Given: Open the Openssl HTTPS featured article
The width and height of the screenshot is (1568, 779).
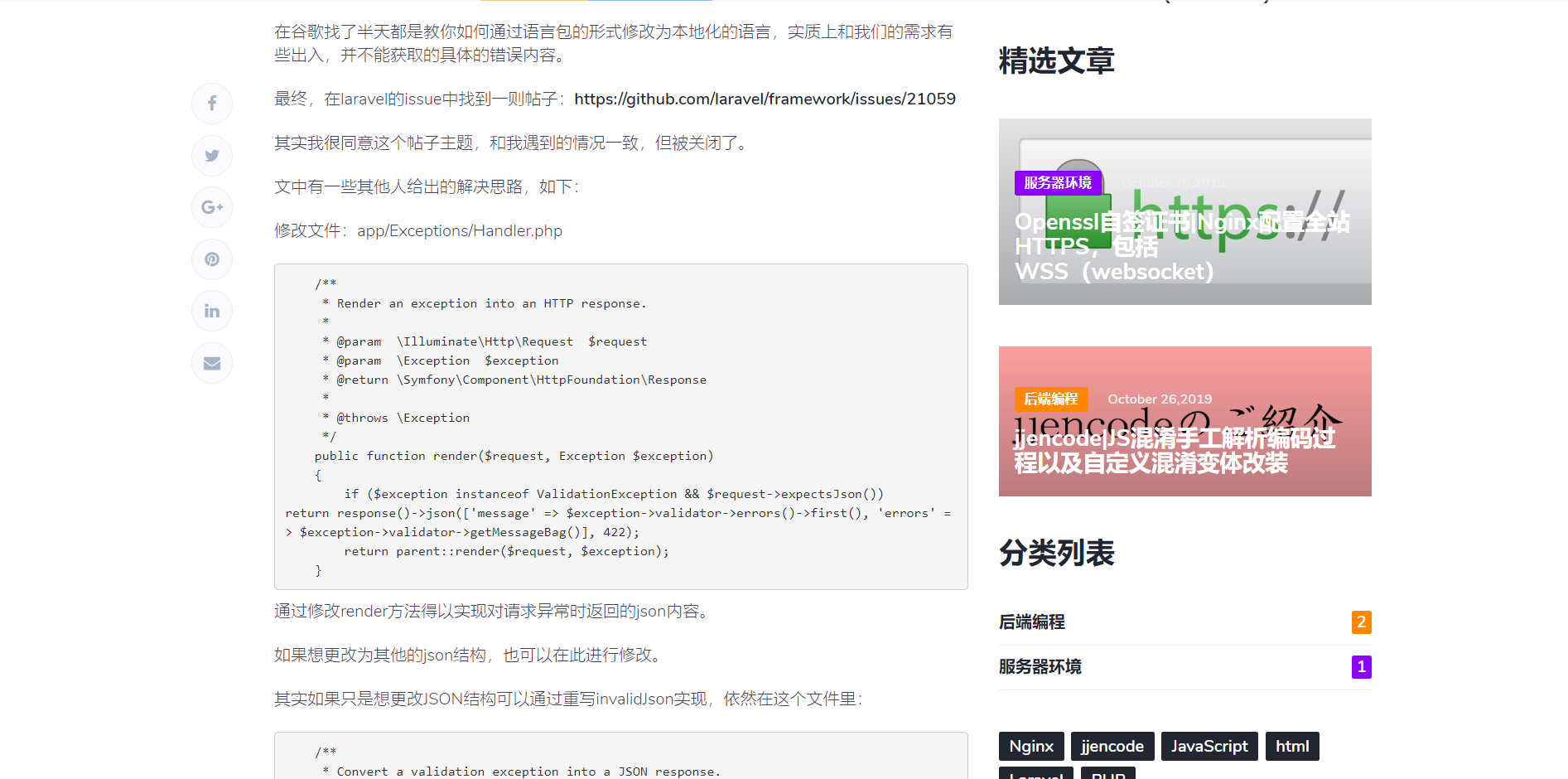Looking at the screenshot, I should click(x=1181, y=246).
